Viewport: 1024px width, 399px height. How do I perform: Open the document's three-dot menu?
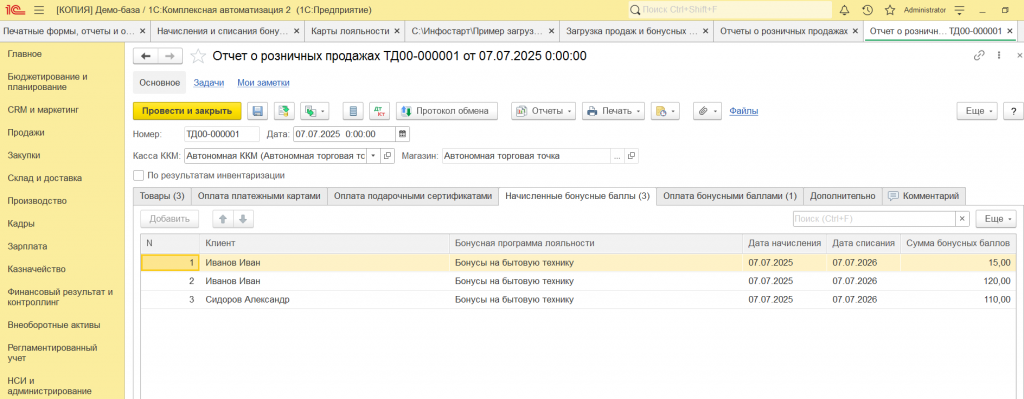999,56
